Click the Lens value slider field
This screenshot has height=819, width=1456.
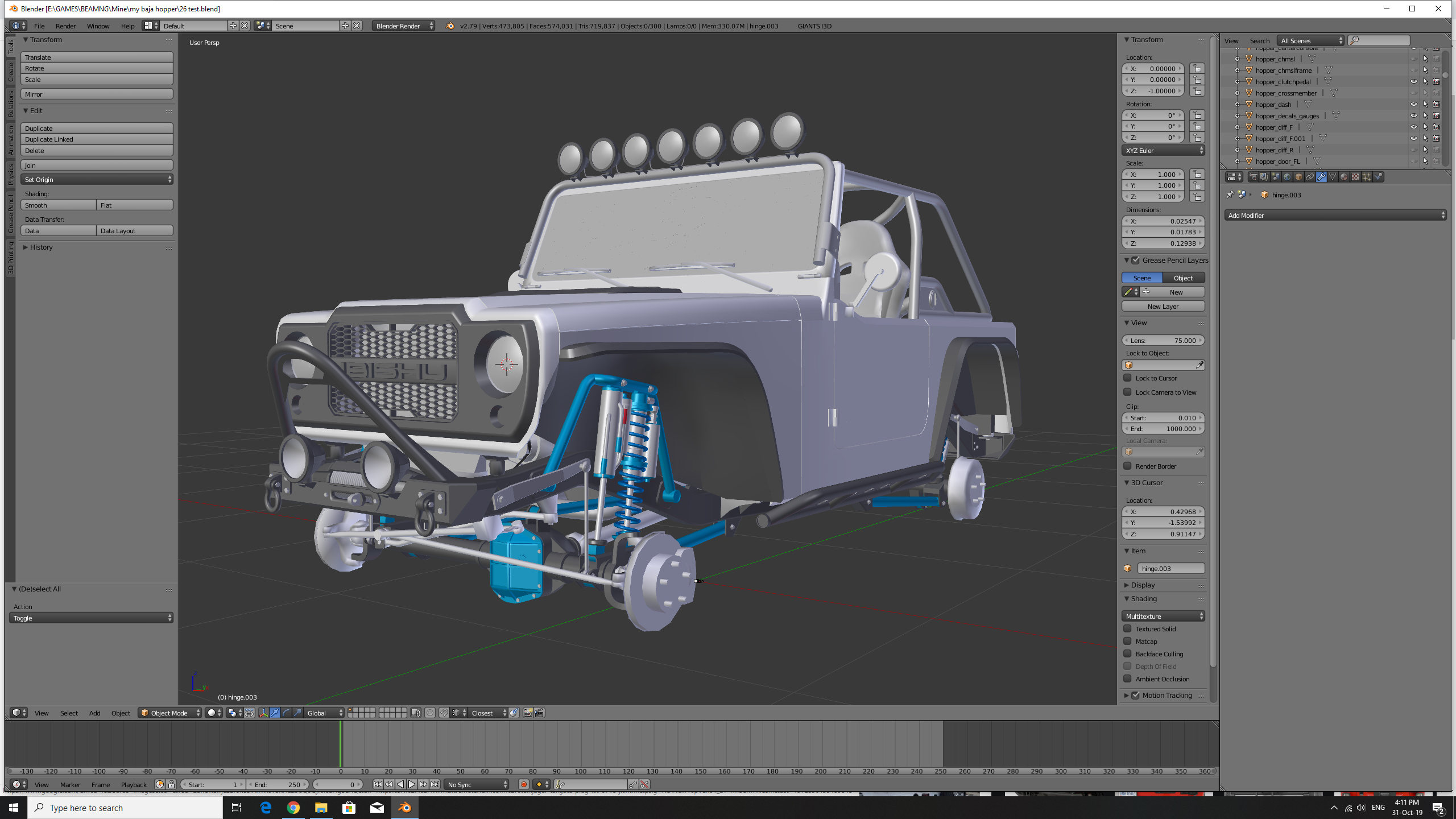pos(1163,341)
